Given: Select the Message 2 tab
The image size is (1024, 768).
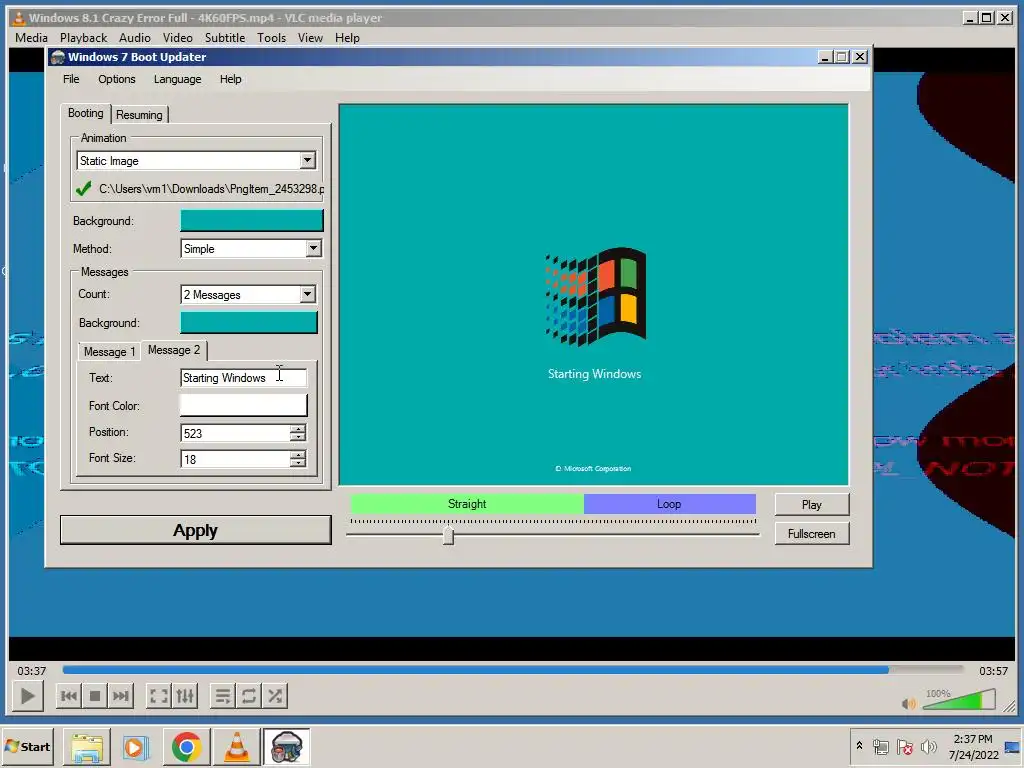Looking at the screenshot, I should coord(174,350).
